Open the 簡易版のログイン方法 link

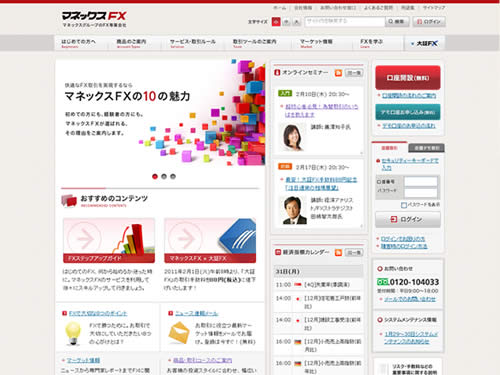click(x=404, y=246)
